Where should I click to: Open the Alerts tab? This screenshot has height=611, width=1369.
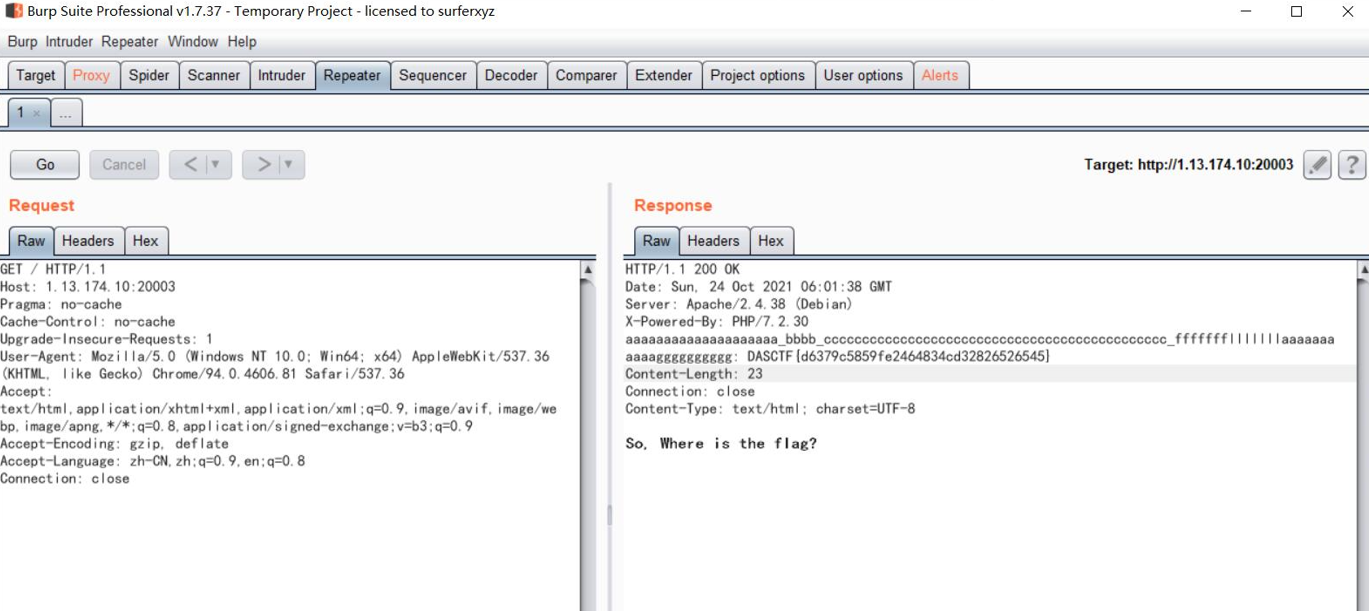pyautogui.click(x=940, y=75)
